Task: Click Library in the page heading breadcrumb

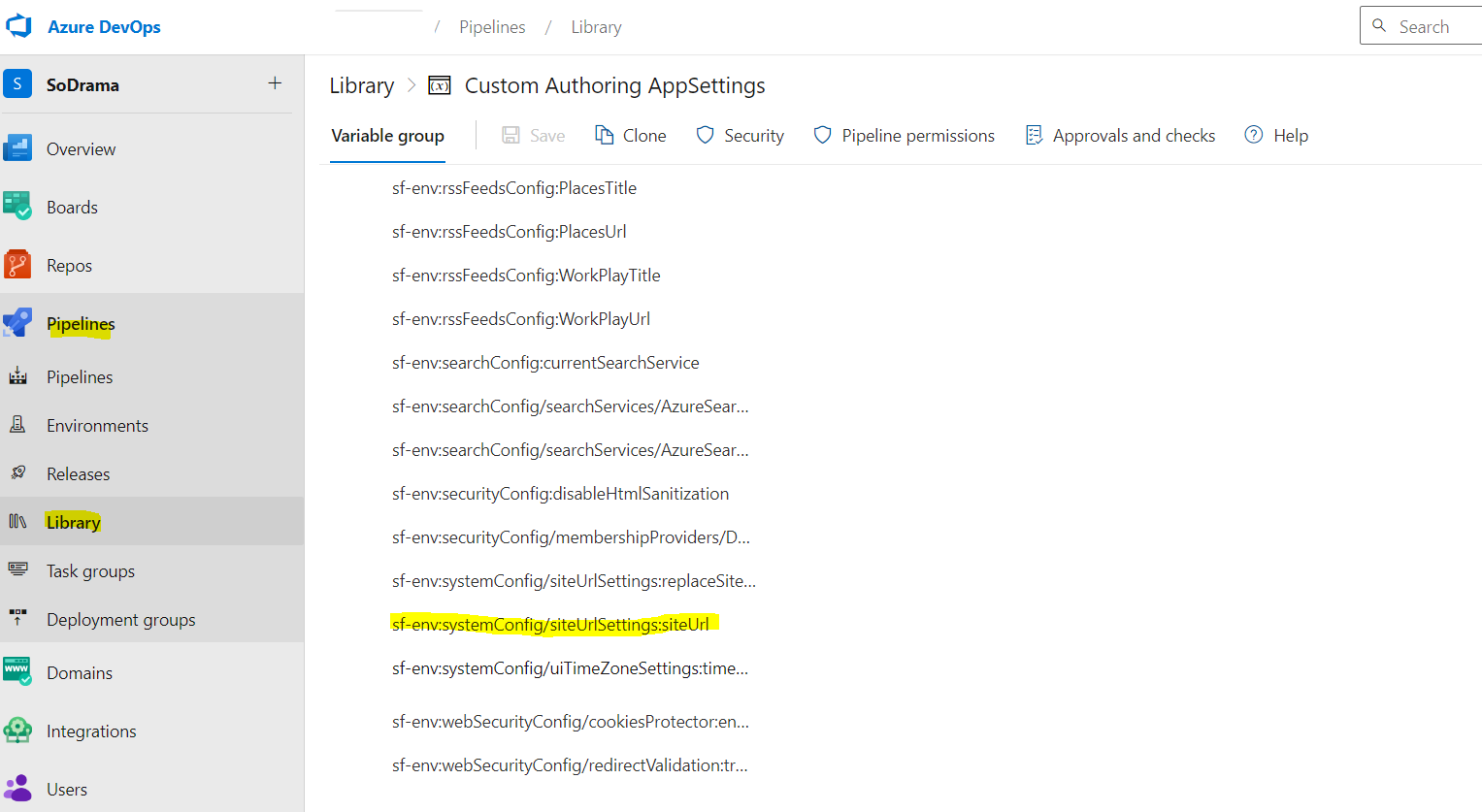Action: [x=361, y=85]
